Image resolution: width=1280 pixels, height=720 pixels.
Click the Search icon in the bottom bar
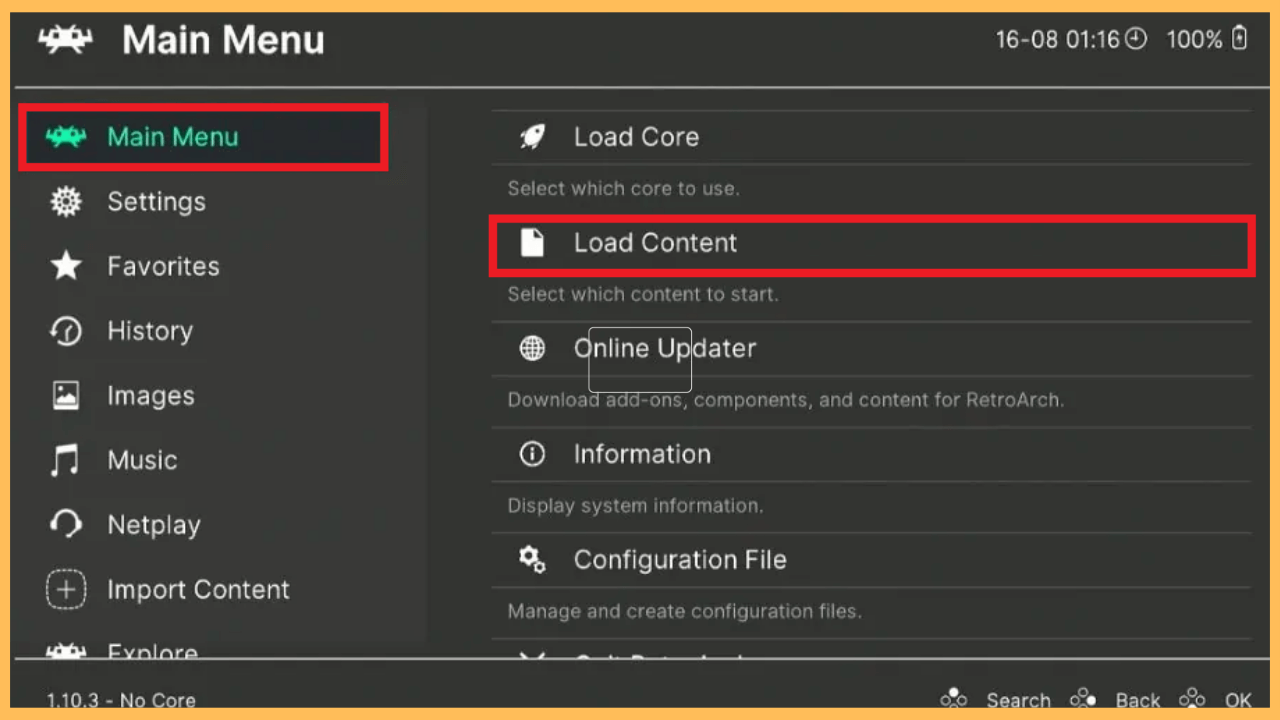click(953, 697)
